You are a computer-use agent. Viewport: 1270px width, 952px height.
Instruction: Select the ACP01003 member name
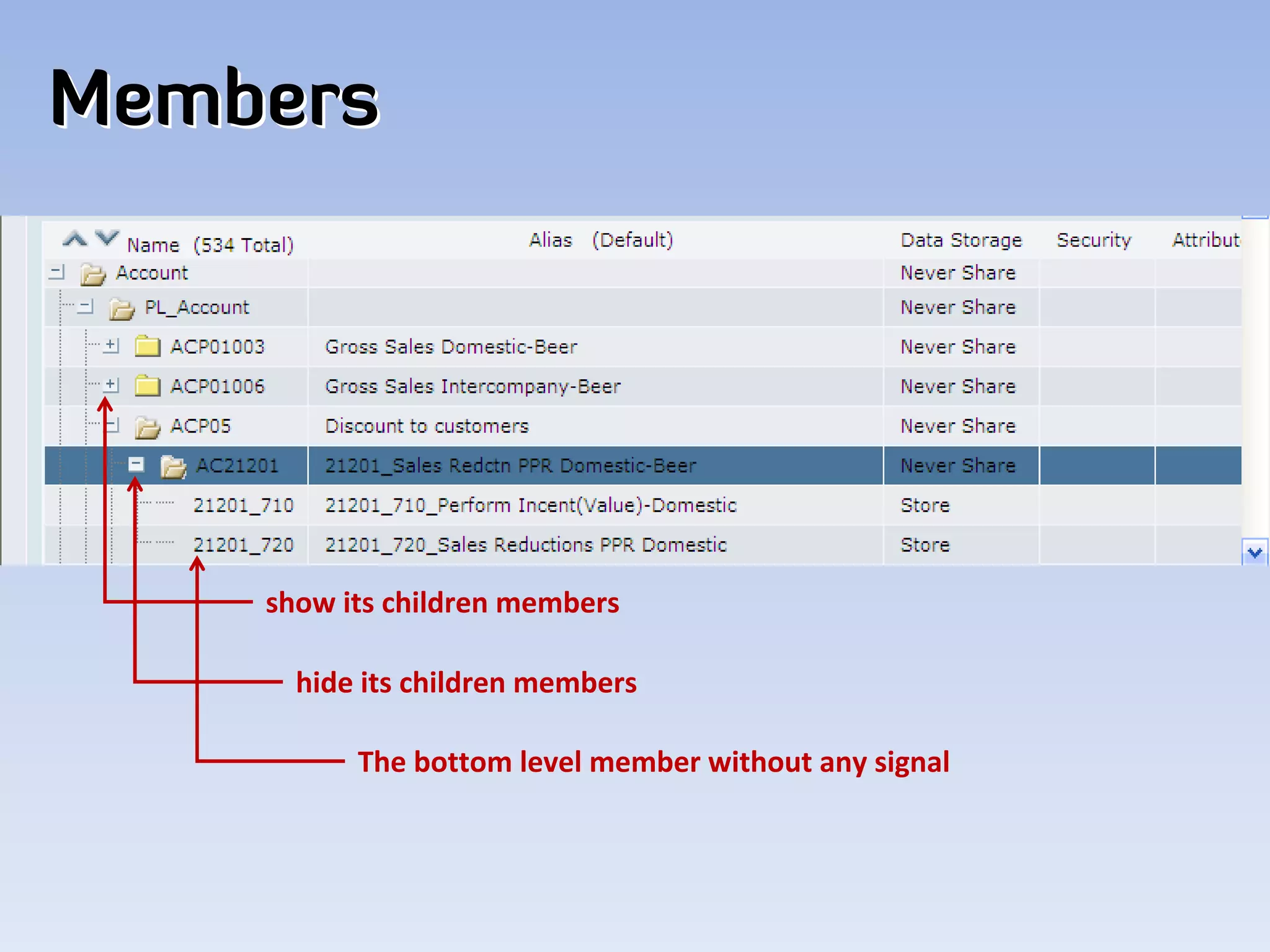point(218,346)
